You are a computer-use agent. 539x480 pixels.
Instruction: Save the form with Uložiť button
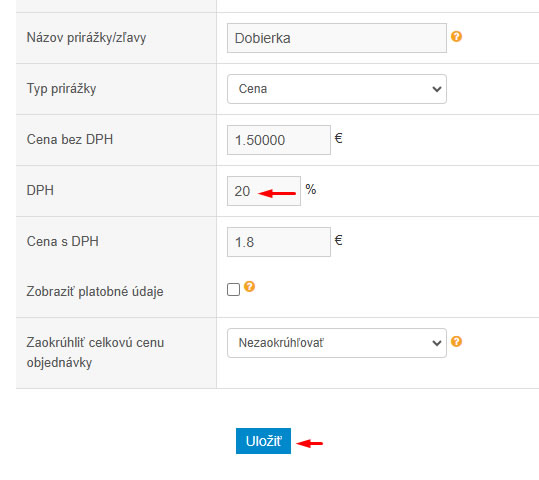click(x=263, y=441)
